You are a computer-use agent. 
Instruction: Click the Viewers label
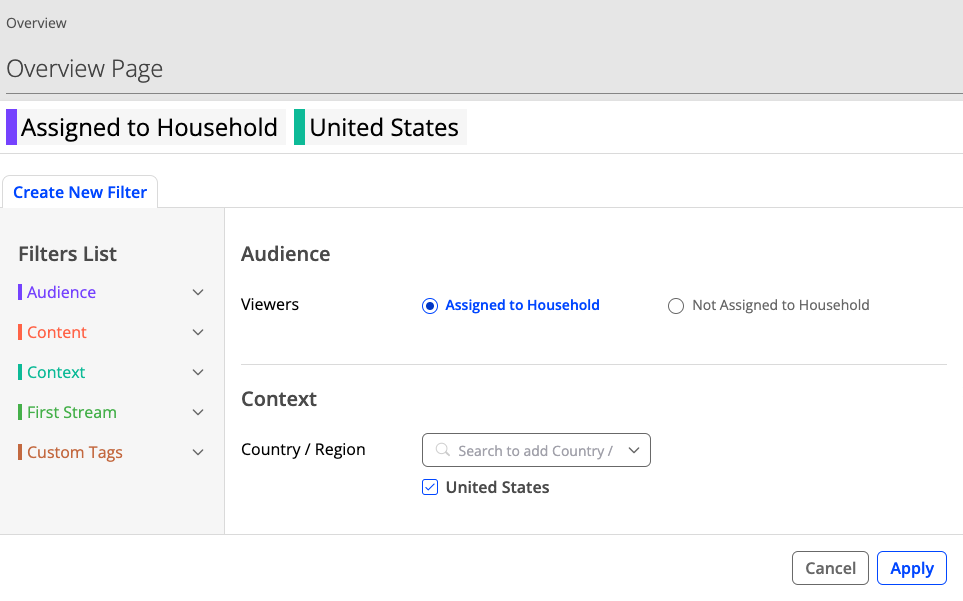270,304
